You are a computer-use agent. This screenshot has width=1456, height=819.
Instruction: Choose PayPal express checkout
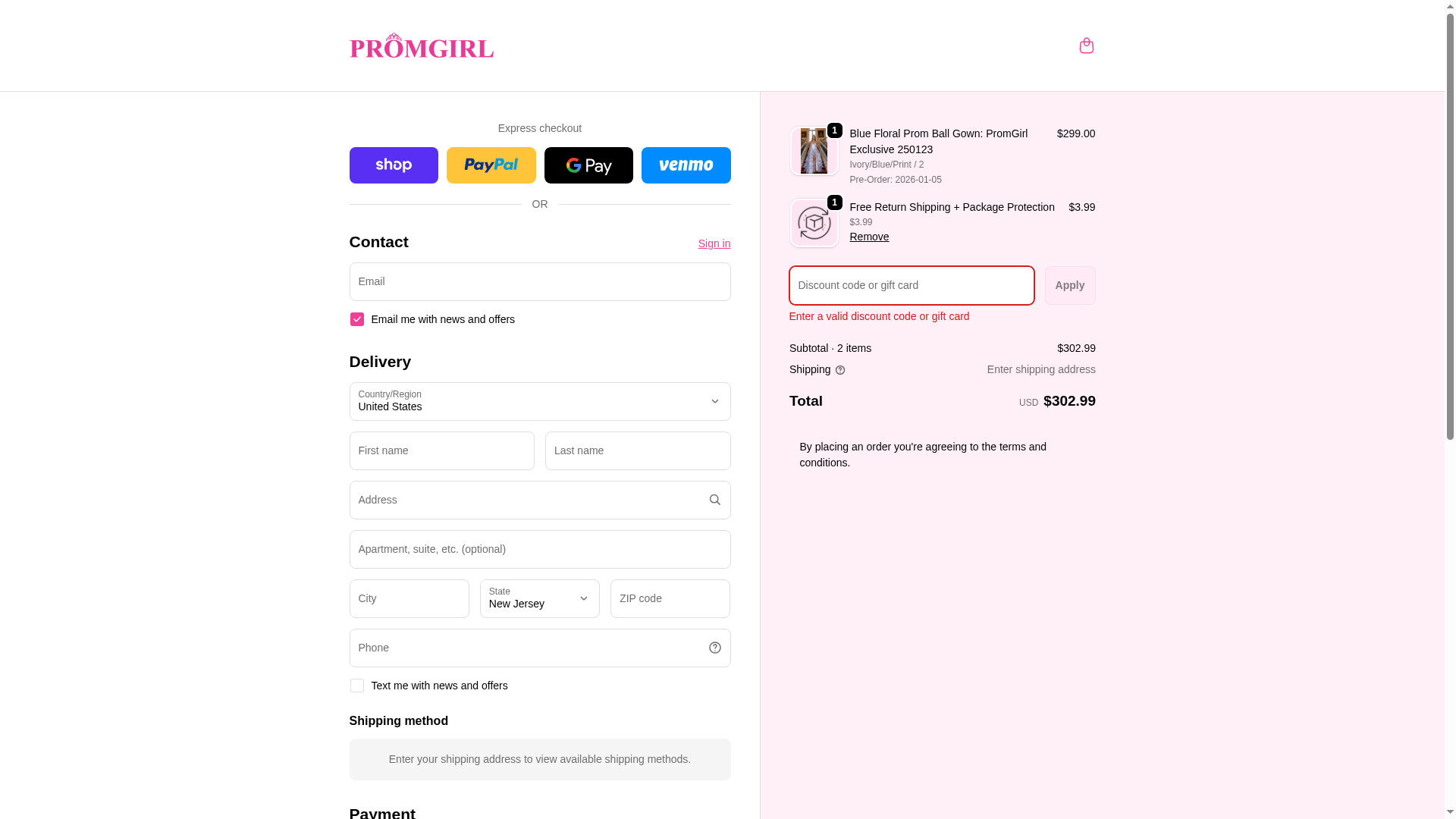491,165
